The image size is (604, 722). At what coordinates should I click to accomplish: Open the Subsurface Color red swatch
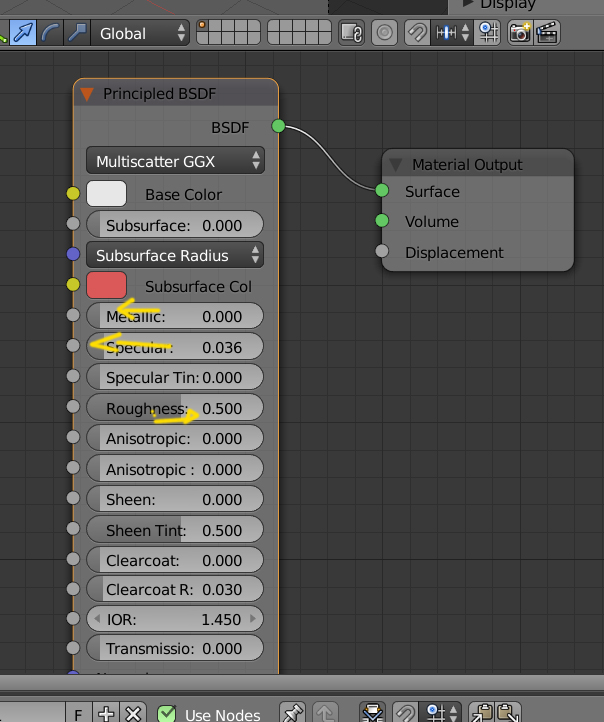click(x=106, y=285)
